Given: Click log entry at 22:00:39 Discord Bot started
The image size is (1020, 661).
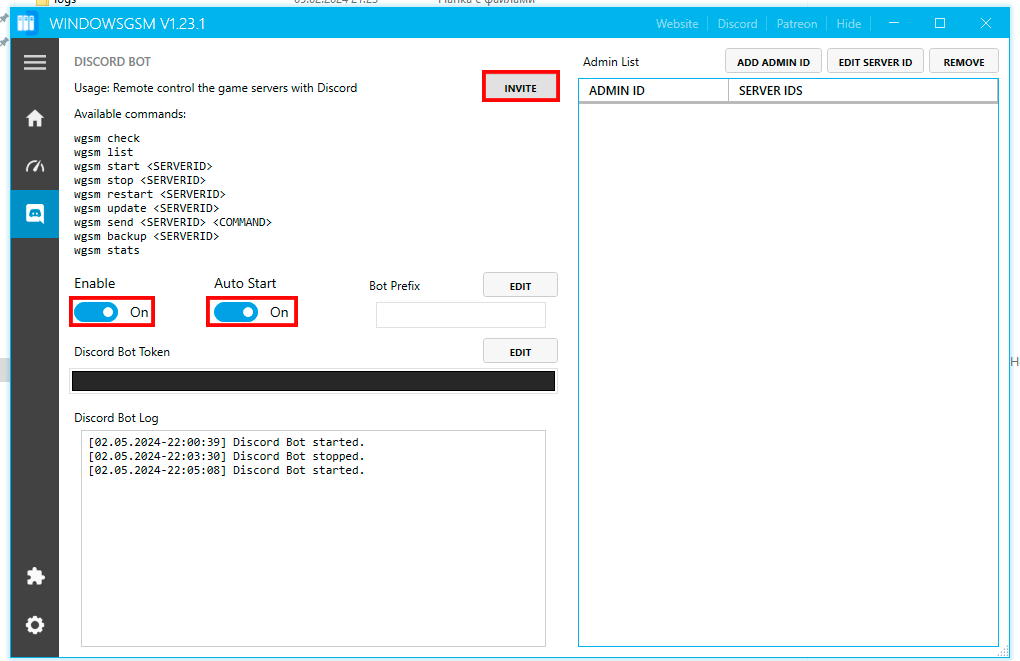Looking at the screenshot, I should (226, 442).
